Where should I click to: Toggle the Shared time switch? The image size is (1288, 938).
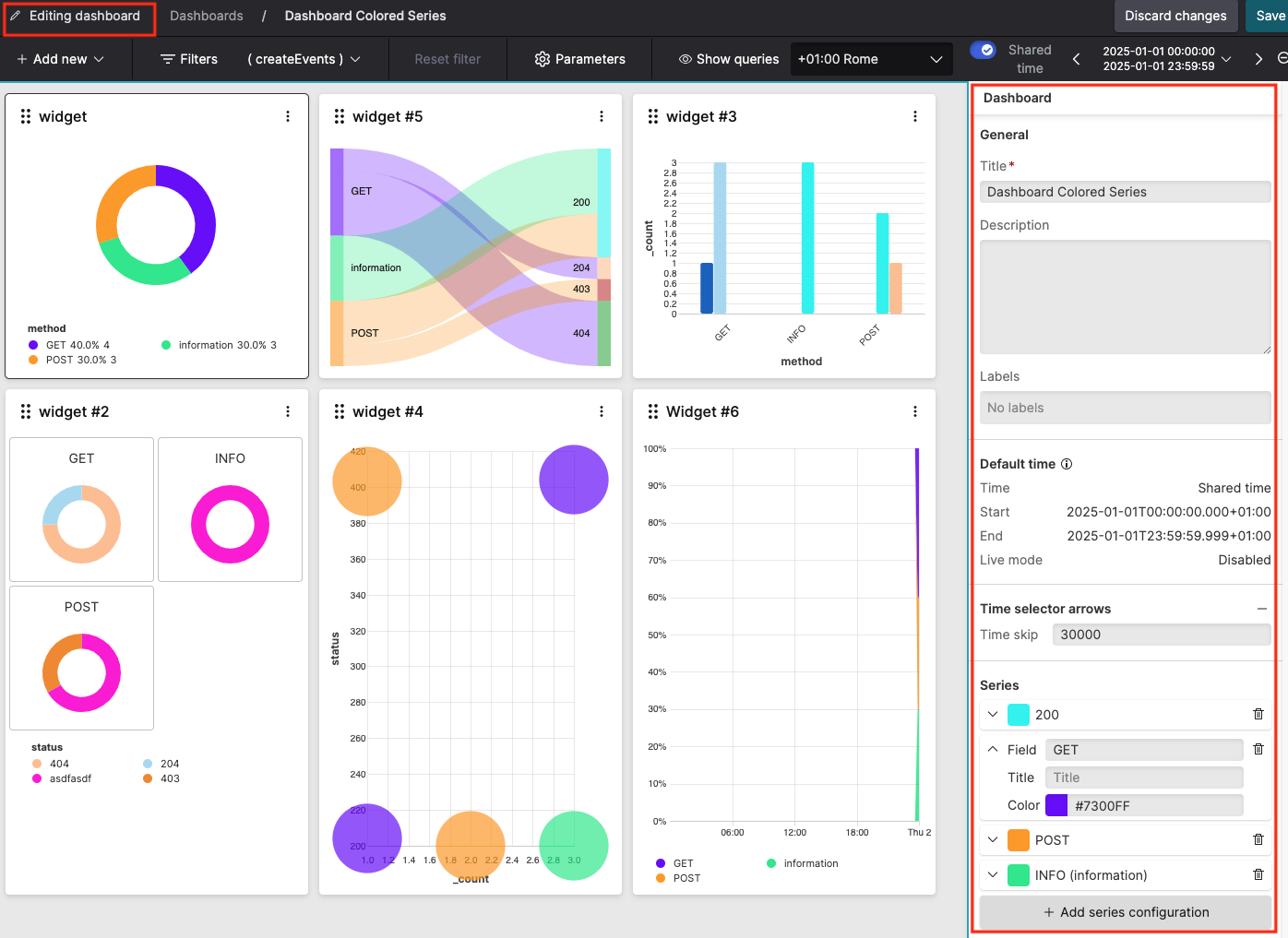pos(983,50)
